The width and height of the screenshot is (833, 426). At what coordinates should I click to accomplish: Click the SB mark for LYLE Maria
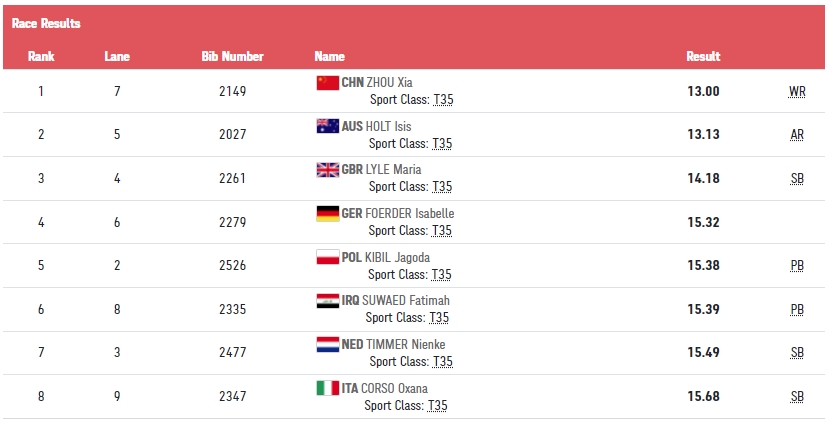(797, 179)
